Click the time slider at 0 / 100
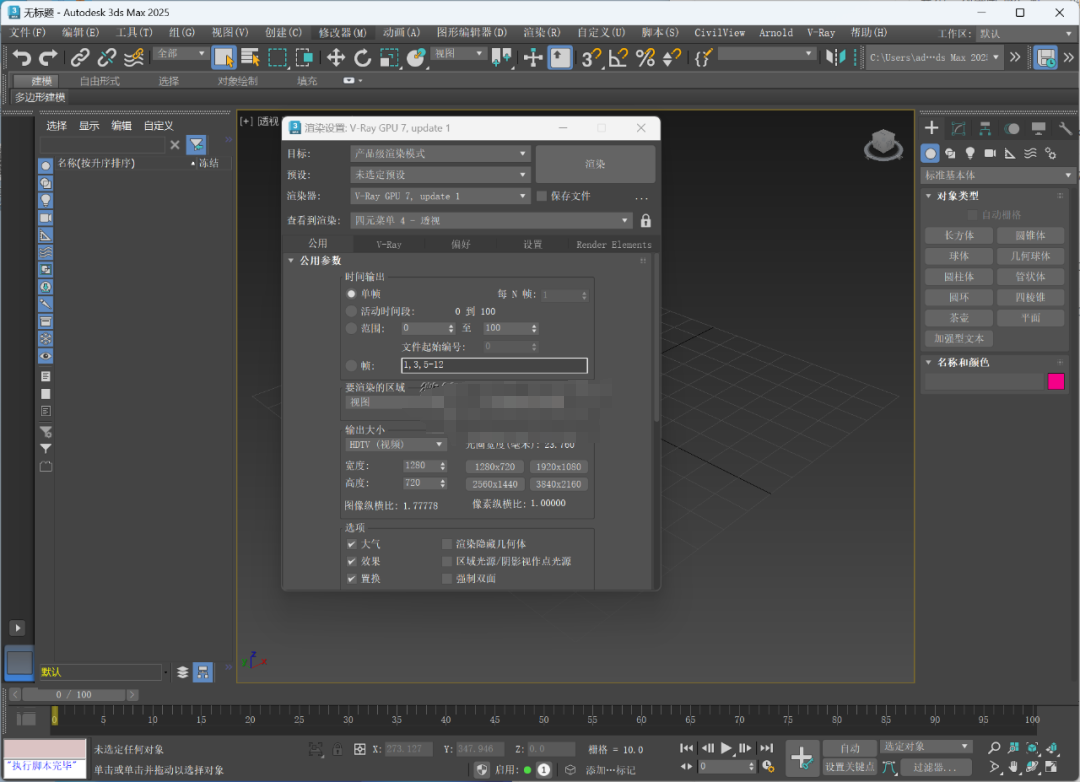 click(73, 694)
